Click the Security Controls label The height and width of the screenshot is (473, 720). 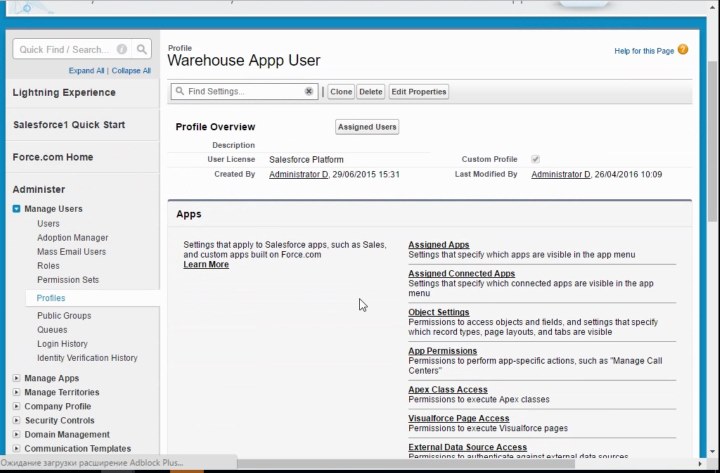point(59,420)
